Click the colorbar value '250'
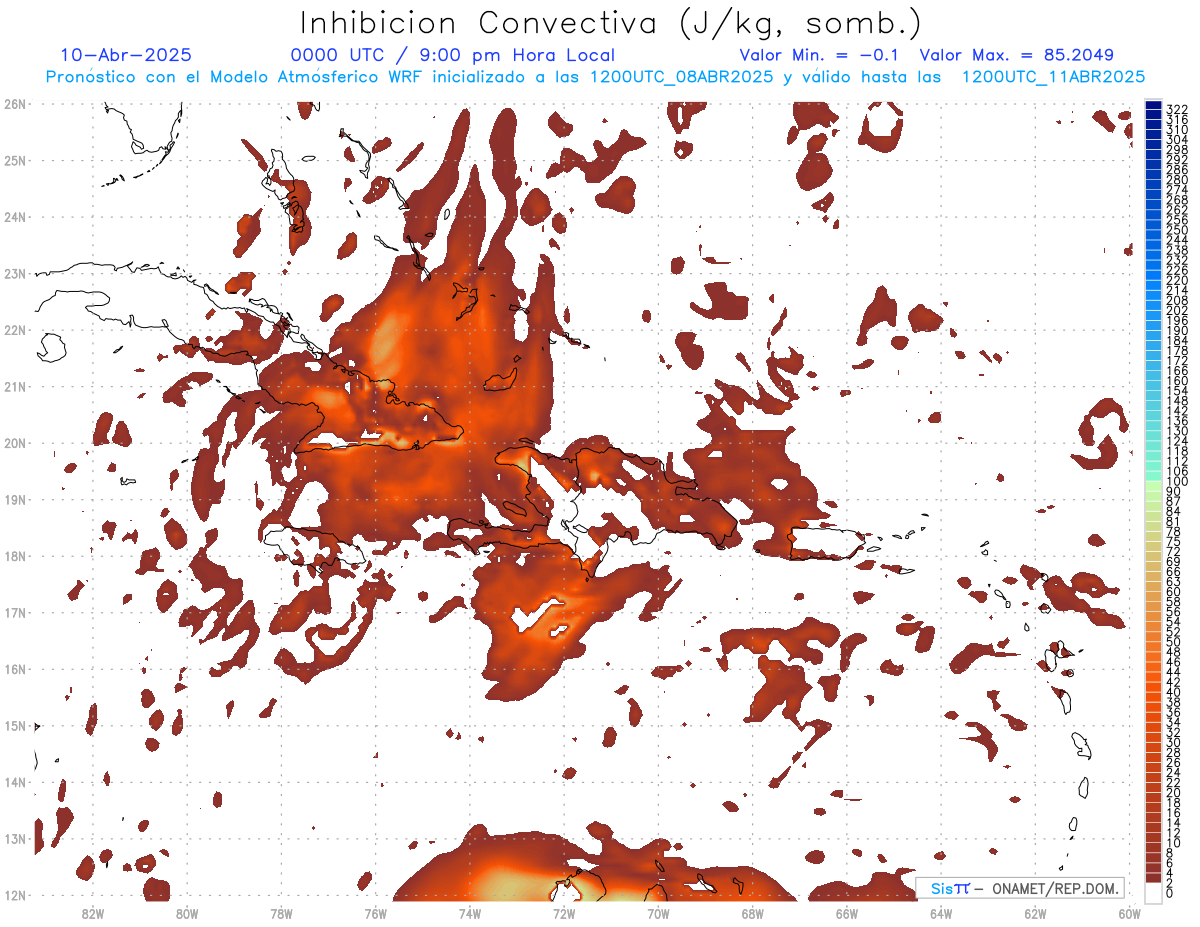 [1177, 230]
